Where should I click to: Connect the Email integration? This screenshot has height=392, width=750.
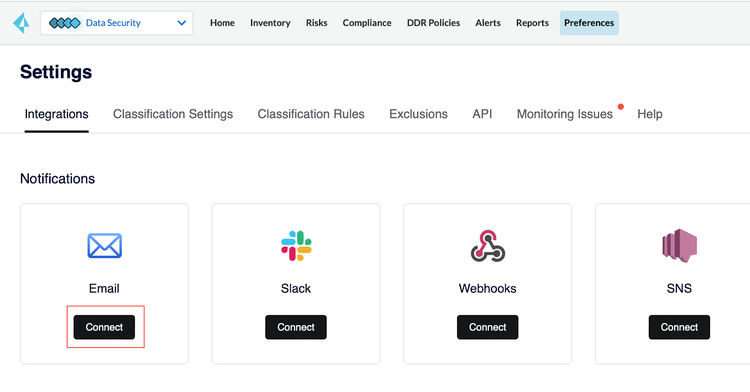coord(104,327)
